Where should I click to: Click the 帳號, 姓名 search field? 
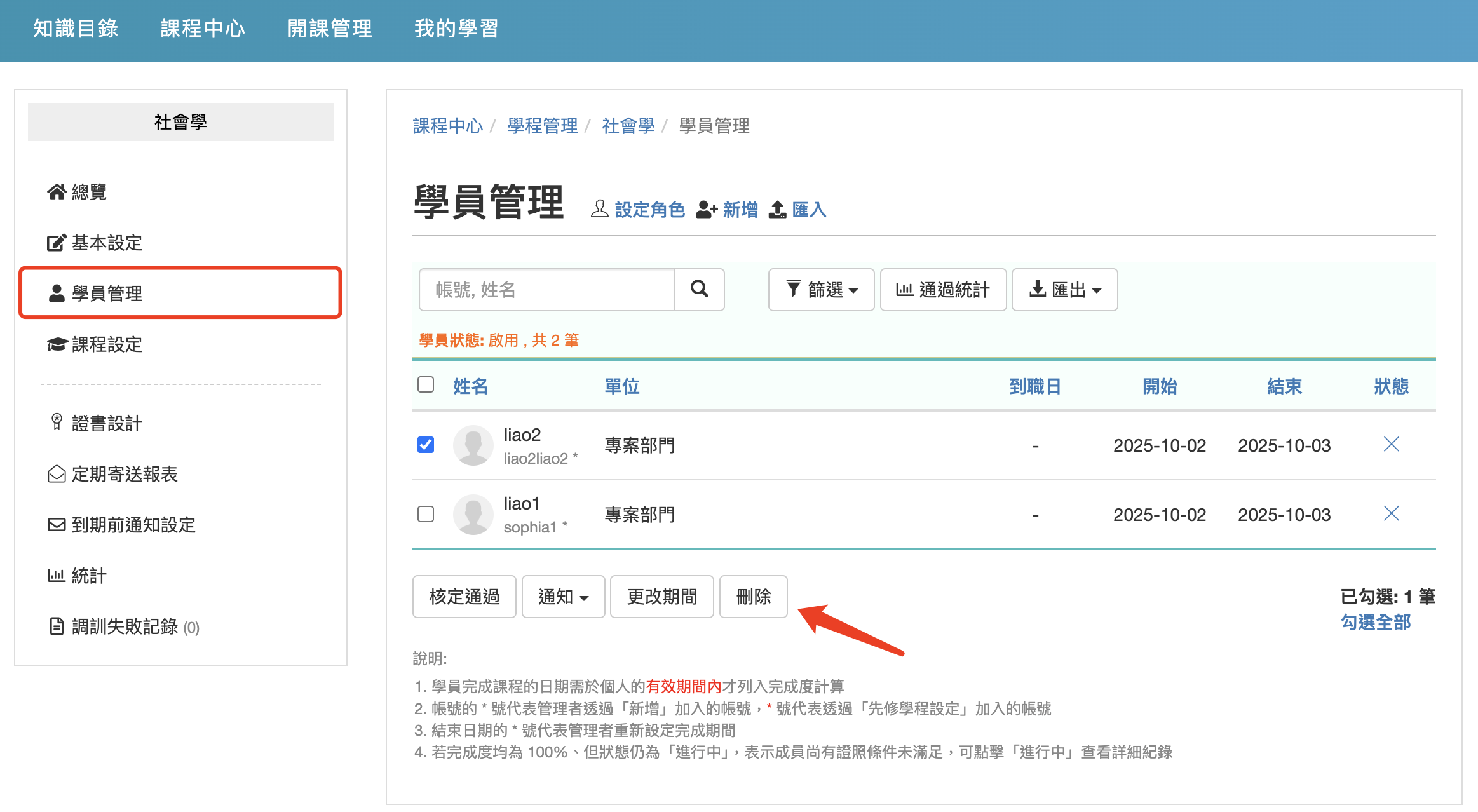[547, 290]
